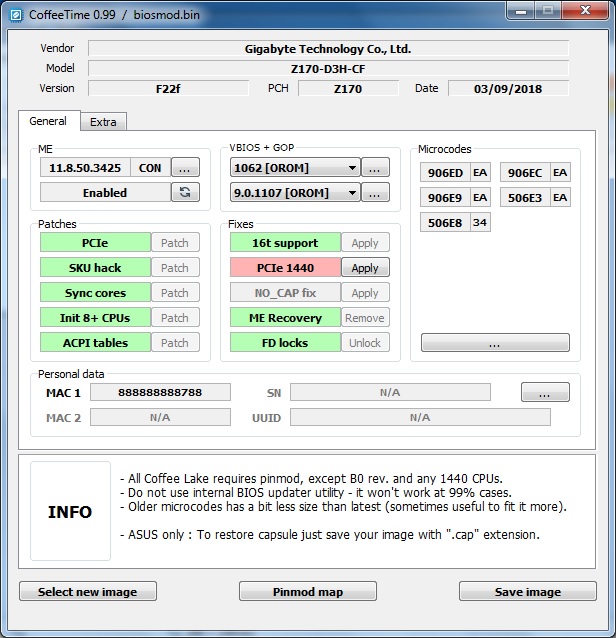
Task: Close the CoffeeTime window
Action: tap(585, 11)
